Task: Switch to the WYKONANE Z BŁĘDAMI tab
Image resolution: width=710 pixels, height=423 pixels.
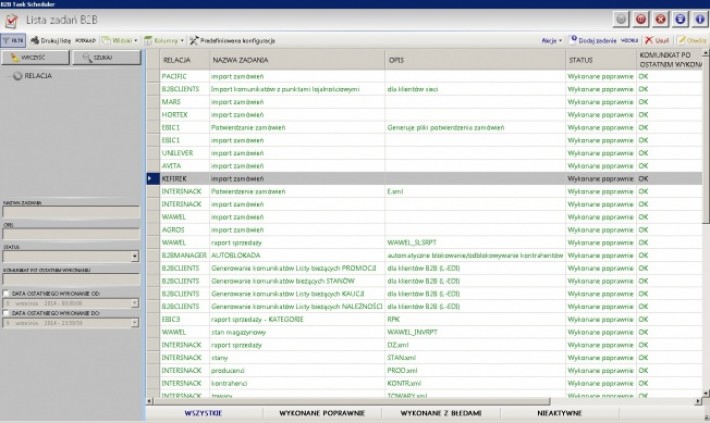Action: (x=441, y=412)
